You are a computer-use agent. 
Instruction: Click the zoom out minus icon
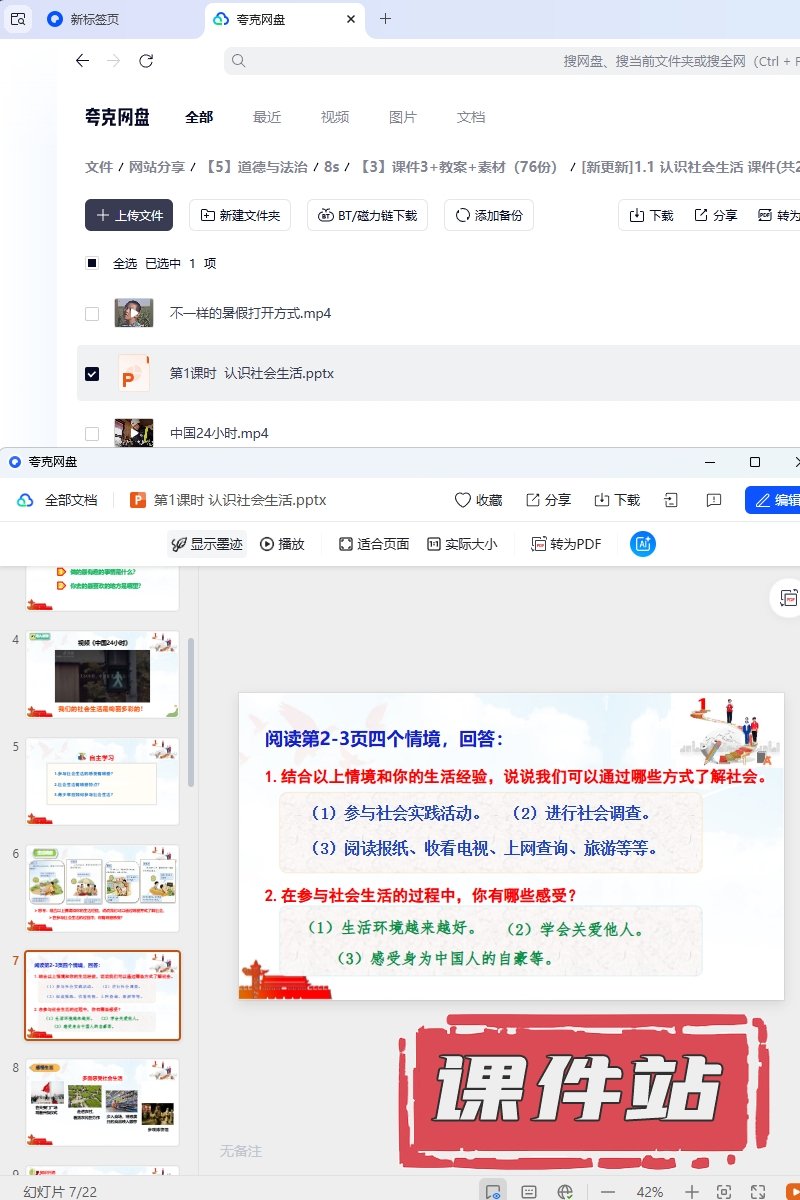click(608, 1192)
